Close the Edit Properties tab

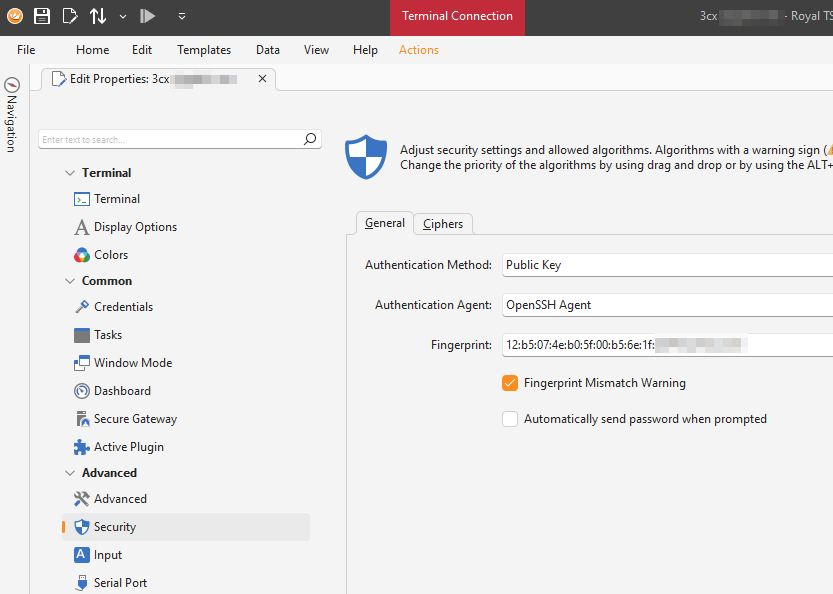262,79
